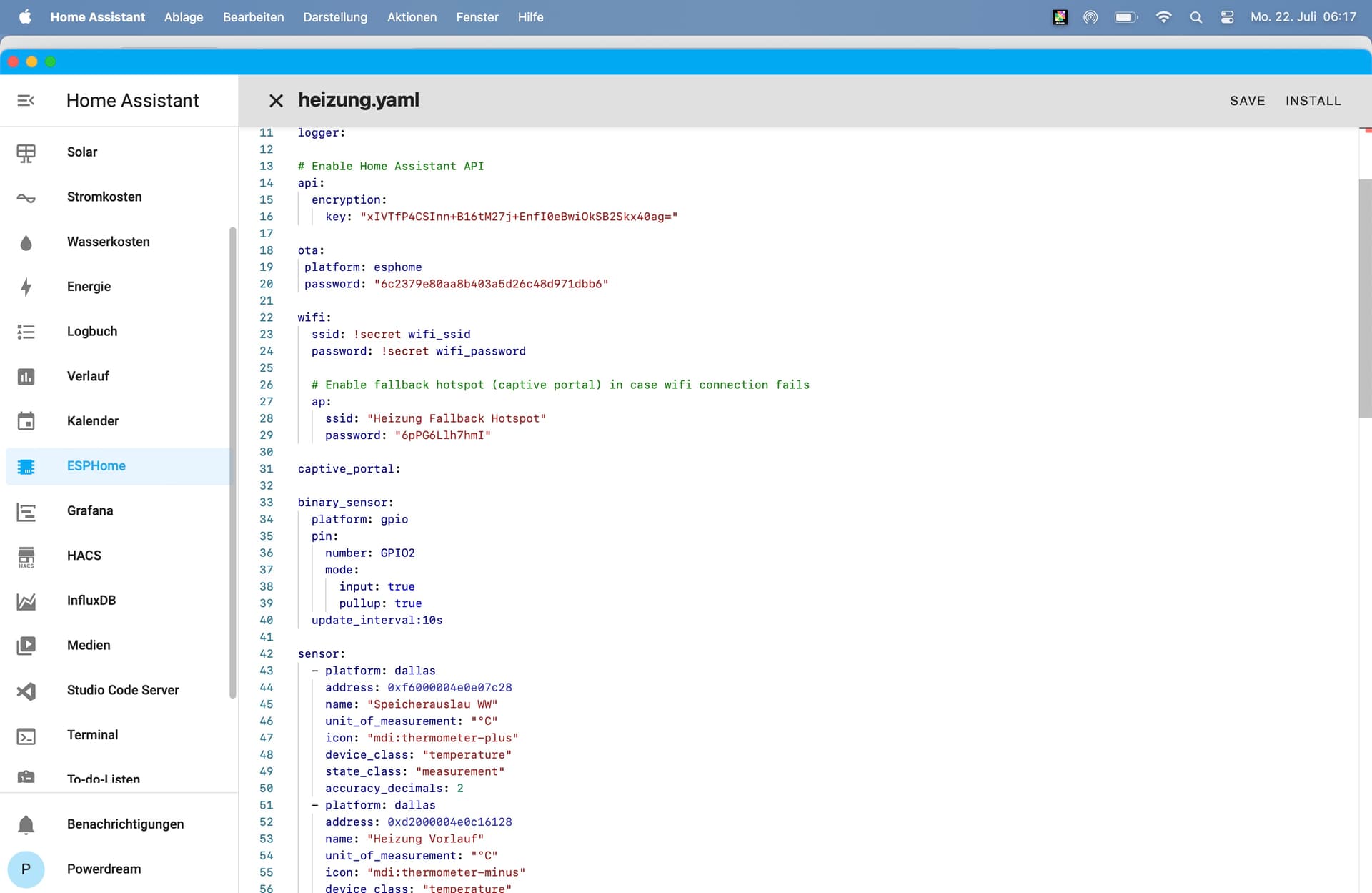Collapse the Home Assistant sidebar menu icon

pos(26,101)
